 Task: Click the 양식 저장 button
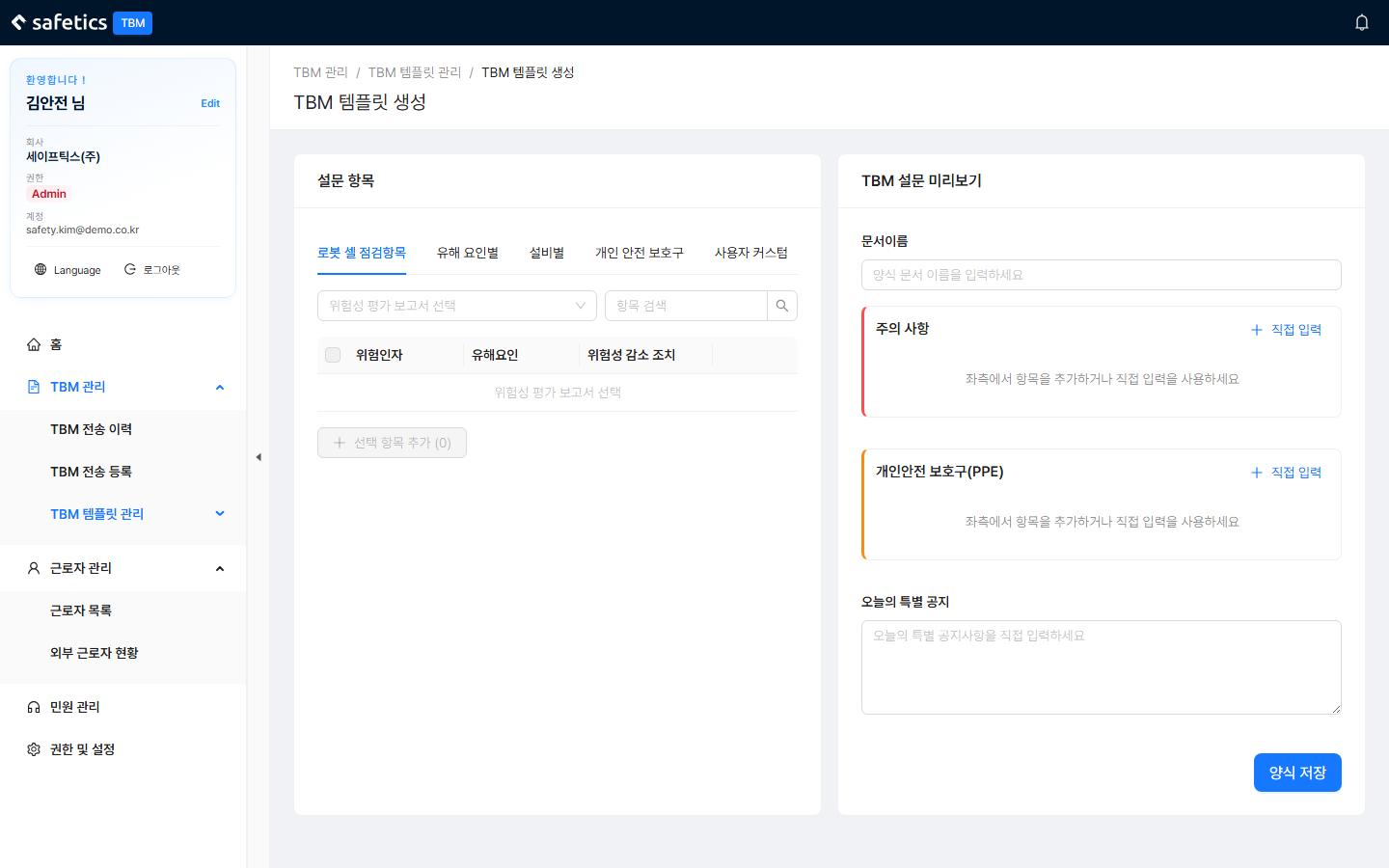(1297, 773)
